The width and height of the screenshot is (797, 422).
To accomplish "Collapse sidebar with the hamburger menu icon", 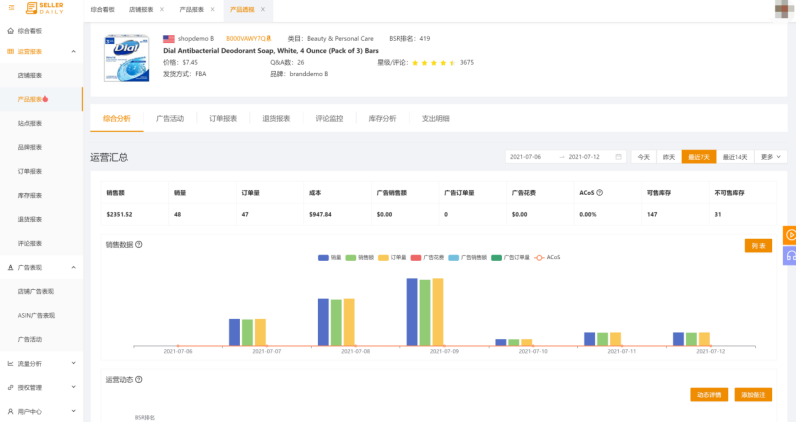I will [11, 8].
